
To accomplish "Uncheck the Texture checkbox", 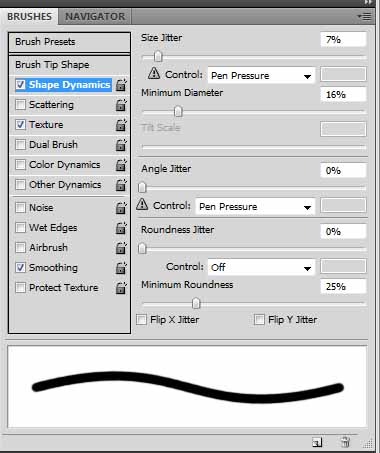I will (21, 125).
